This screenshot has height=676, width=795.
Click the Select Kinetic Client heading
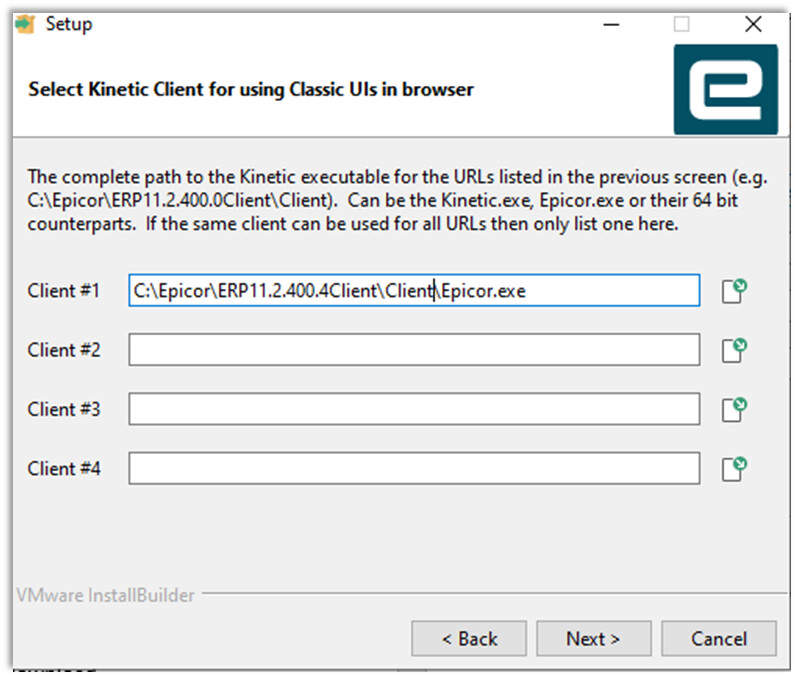tap(251, 89)
